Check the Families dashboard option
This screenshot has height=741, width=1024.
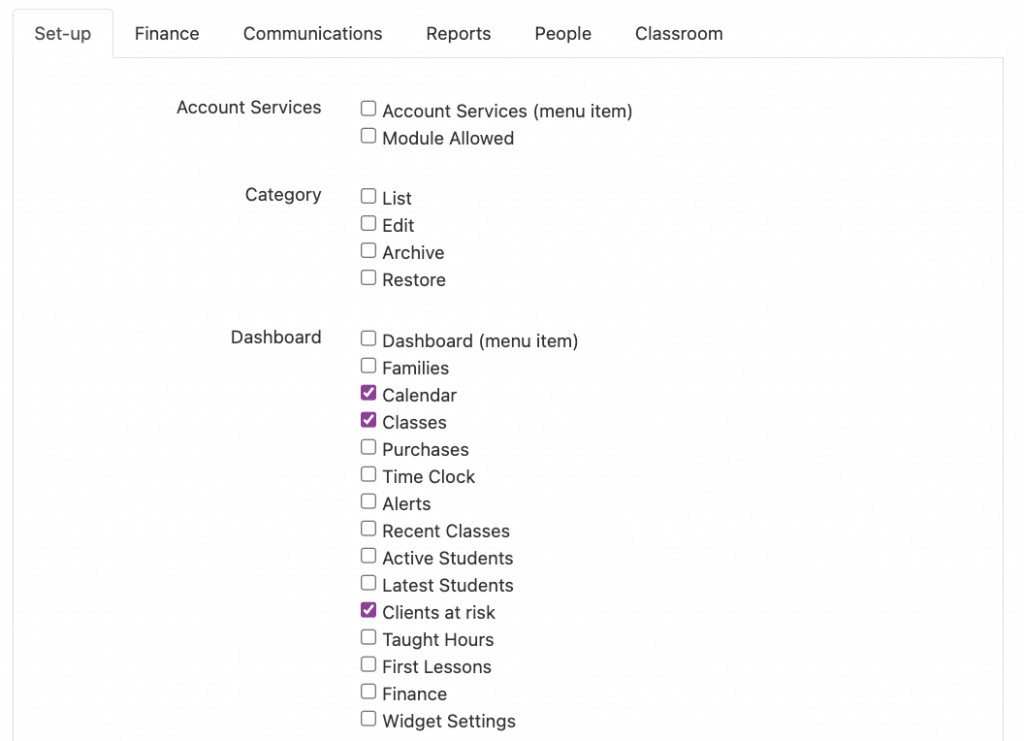[368, 366]
